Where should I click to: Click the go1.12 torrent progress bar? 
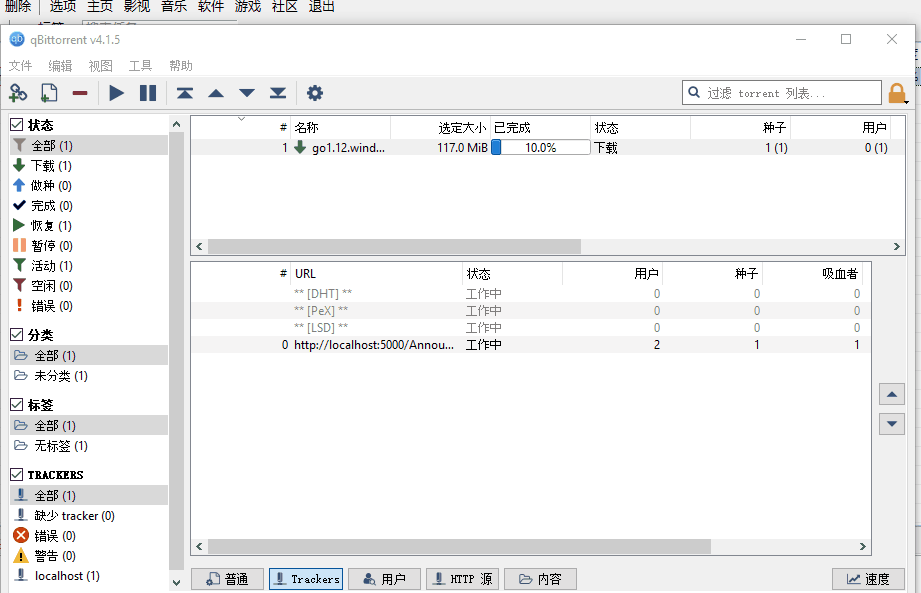[x=540, y=147]
